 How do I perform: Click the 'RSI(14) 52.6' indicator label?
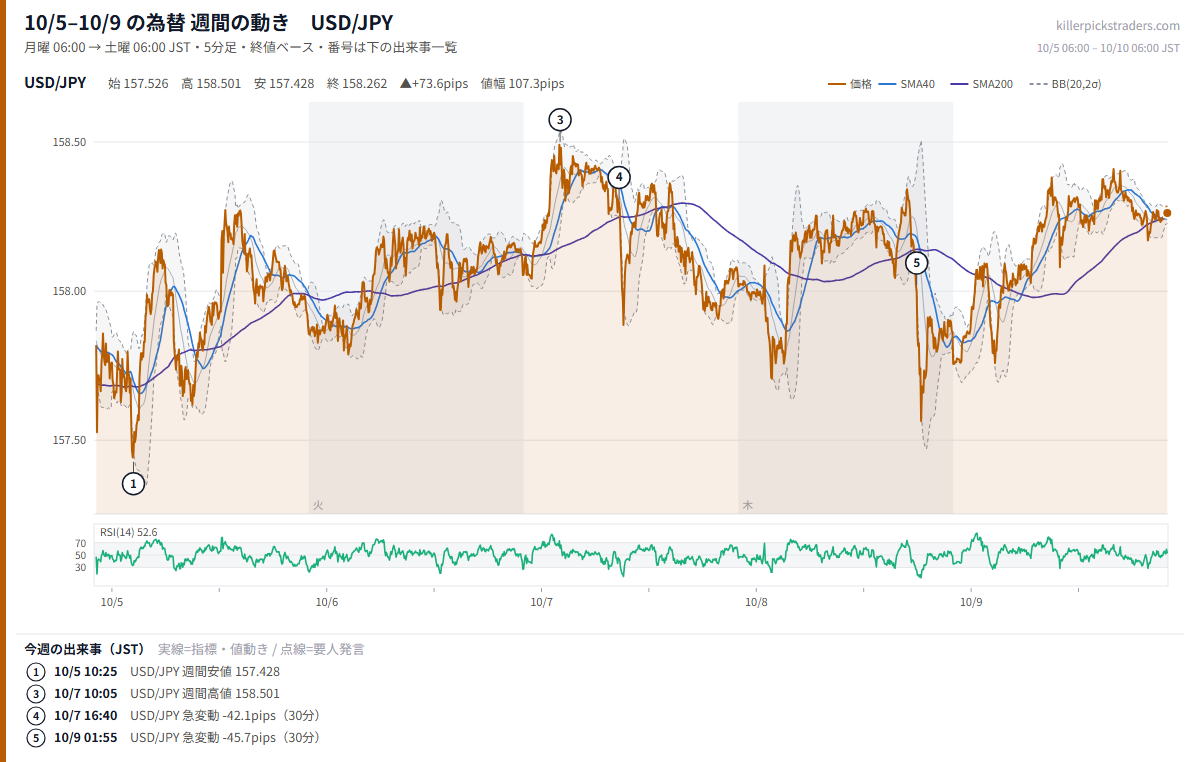128,532
